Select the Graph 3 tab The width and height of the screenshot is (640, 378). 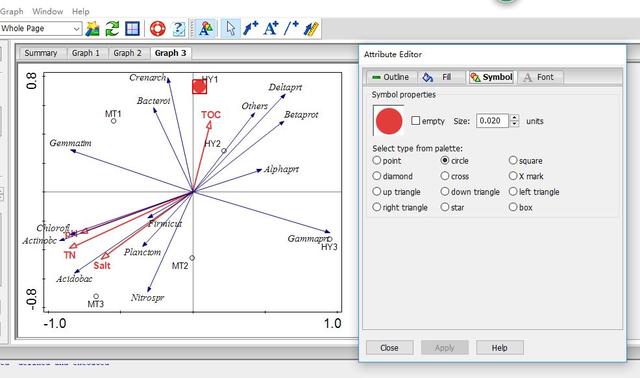(171, 53)
